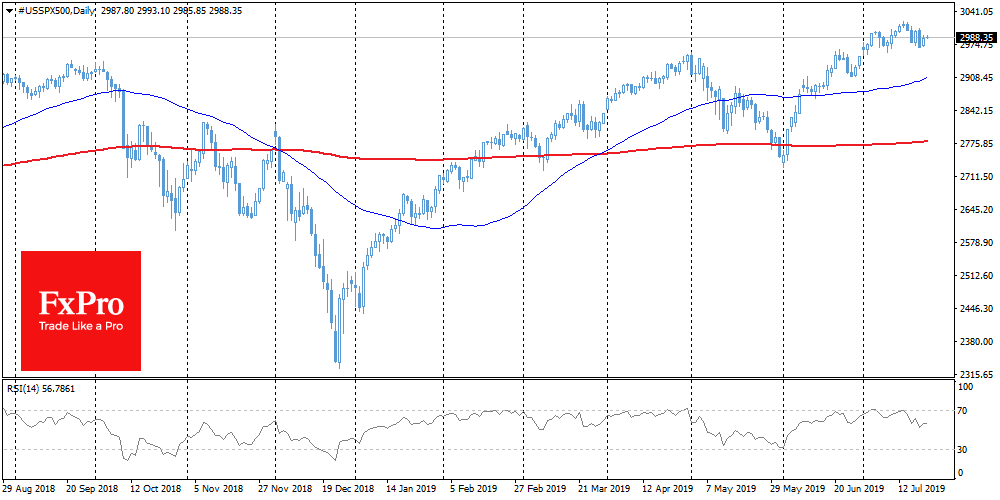Viewport: 1000px width, 500px height.
Task: Click the 29 Aug 2018 date label
Action: (30, 491)
